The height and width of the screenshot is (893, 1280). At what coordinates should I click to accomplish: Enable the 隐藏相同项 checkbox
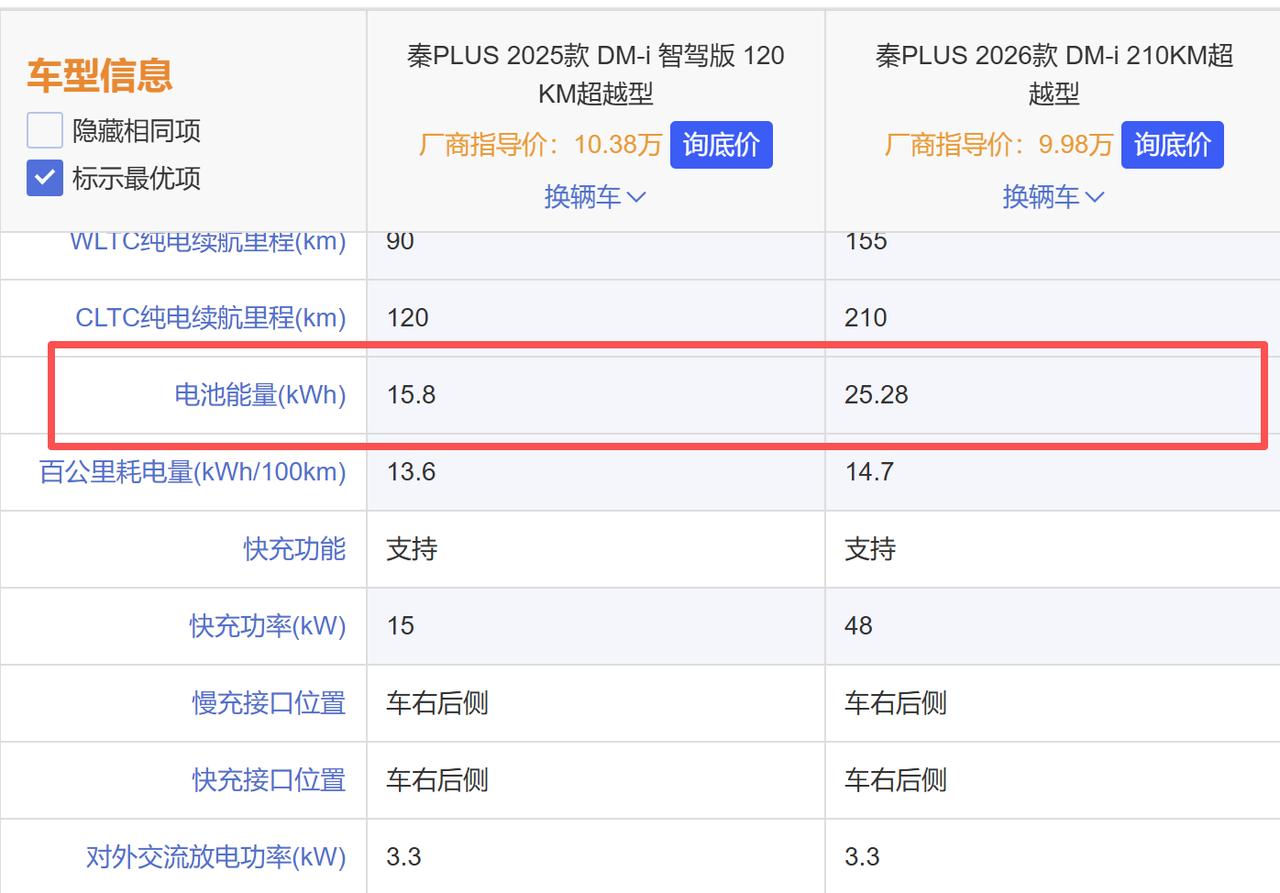(45, 131)
